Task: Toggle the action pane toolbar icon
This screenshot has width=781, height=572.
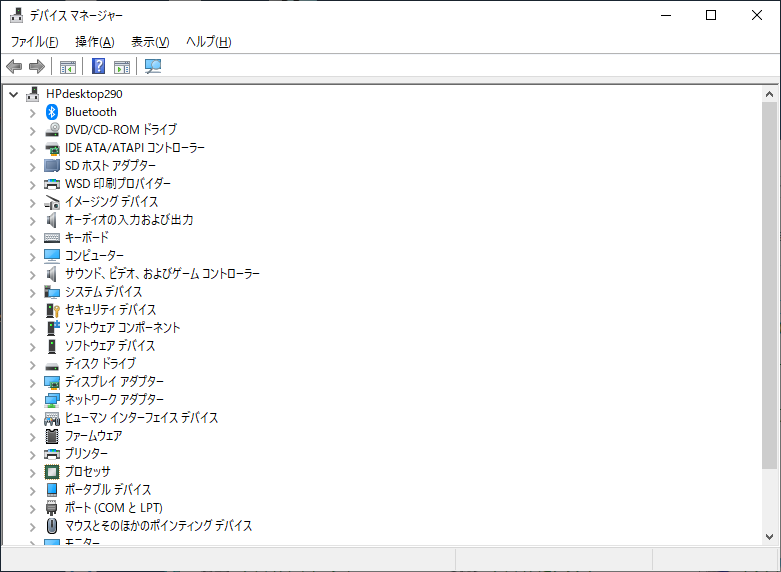Action: [x=122, y=66]
